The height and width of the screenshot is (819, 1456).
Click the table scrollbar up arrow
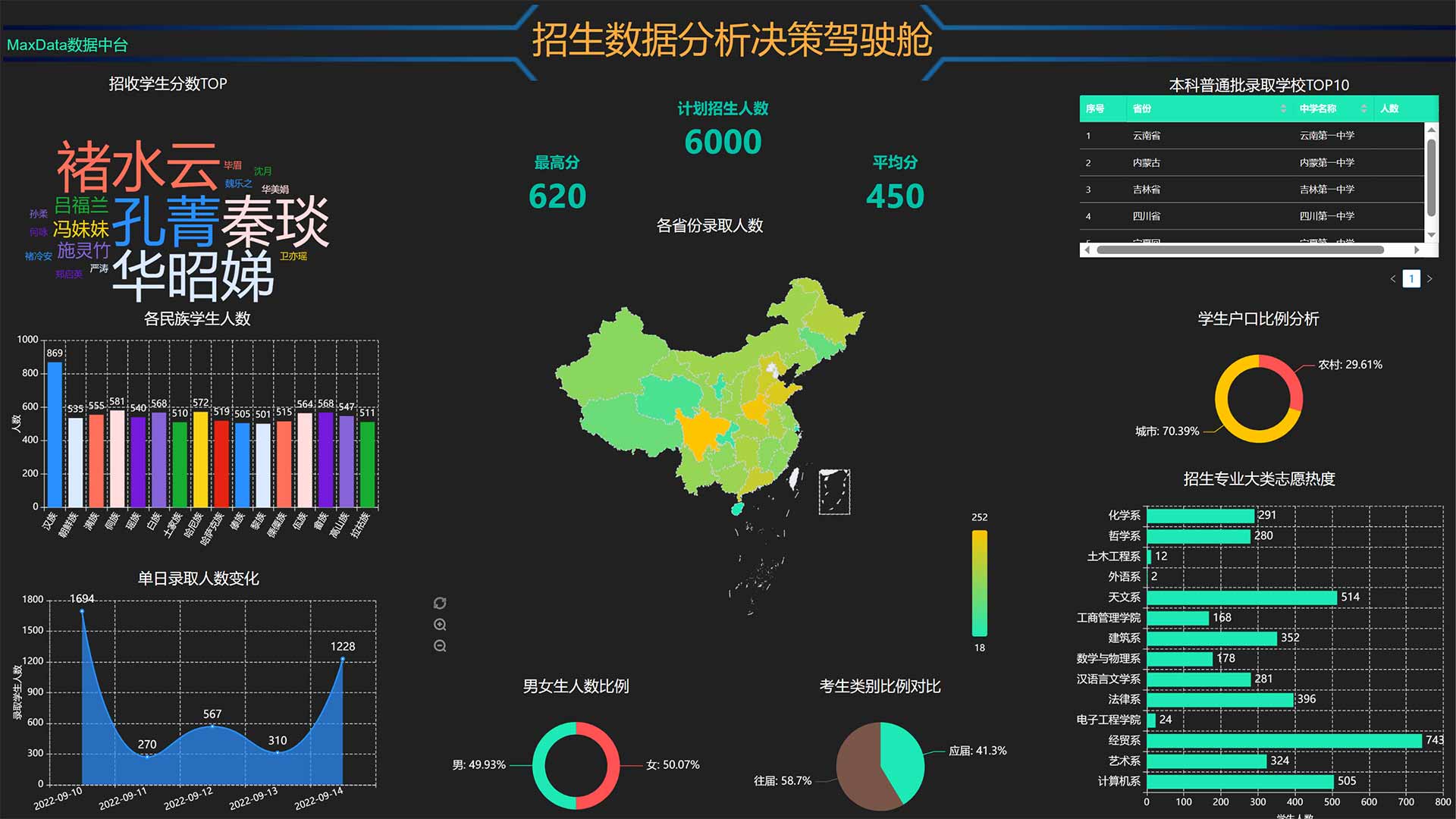click(x=1431, y=130)
